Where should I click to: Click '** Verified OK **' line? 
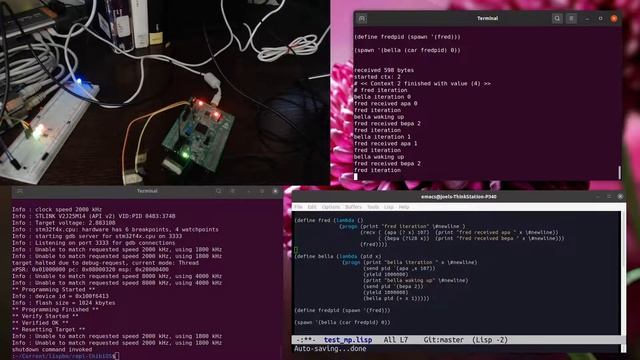(x=40, y=322)
